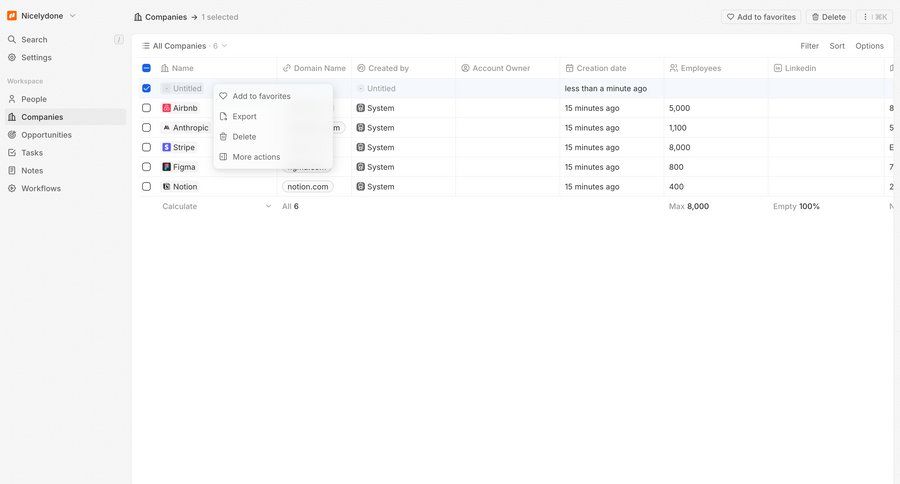Click the Stripe company logo icon
The height and width of the screenshot is (484, 900).
tap(166, 148)
